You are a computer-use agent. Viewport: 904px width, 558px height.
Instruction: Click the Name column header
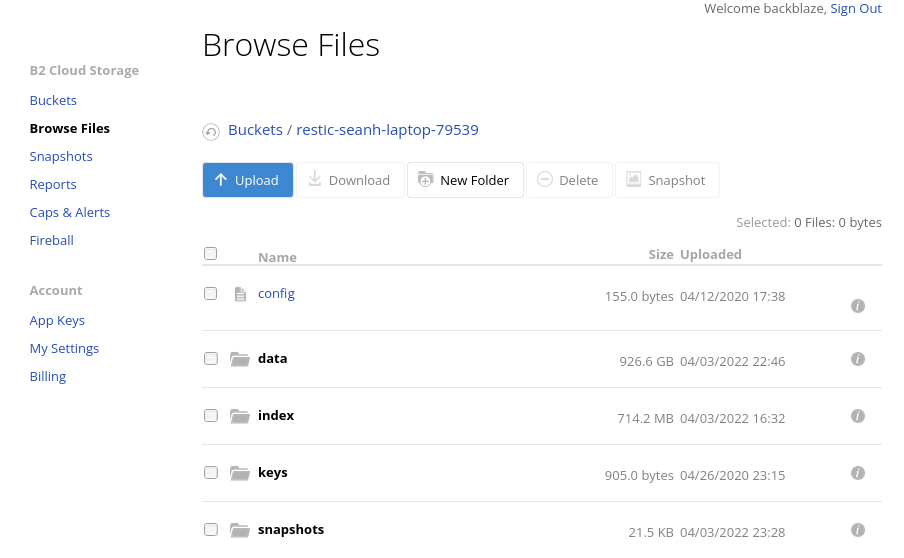277,258
